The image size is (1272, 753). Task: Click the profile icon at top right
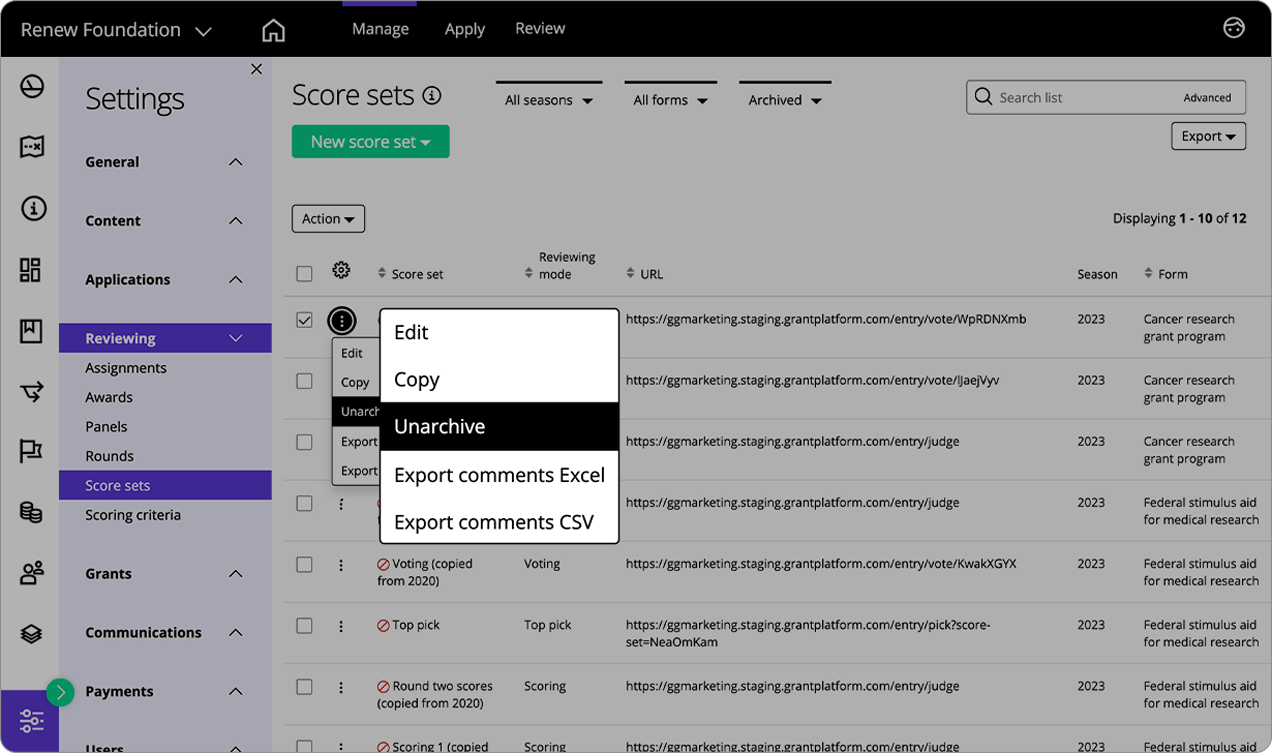tap(1233, 27)
